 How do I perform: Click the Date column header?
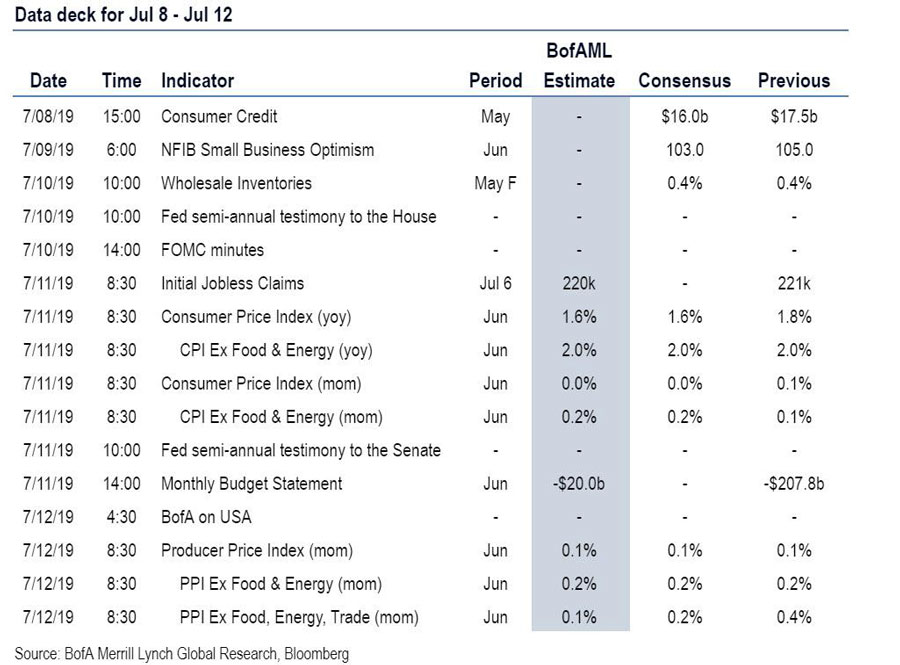pyautogui.click(x=48, y=80)
